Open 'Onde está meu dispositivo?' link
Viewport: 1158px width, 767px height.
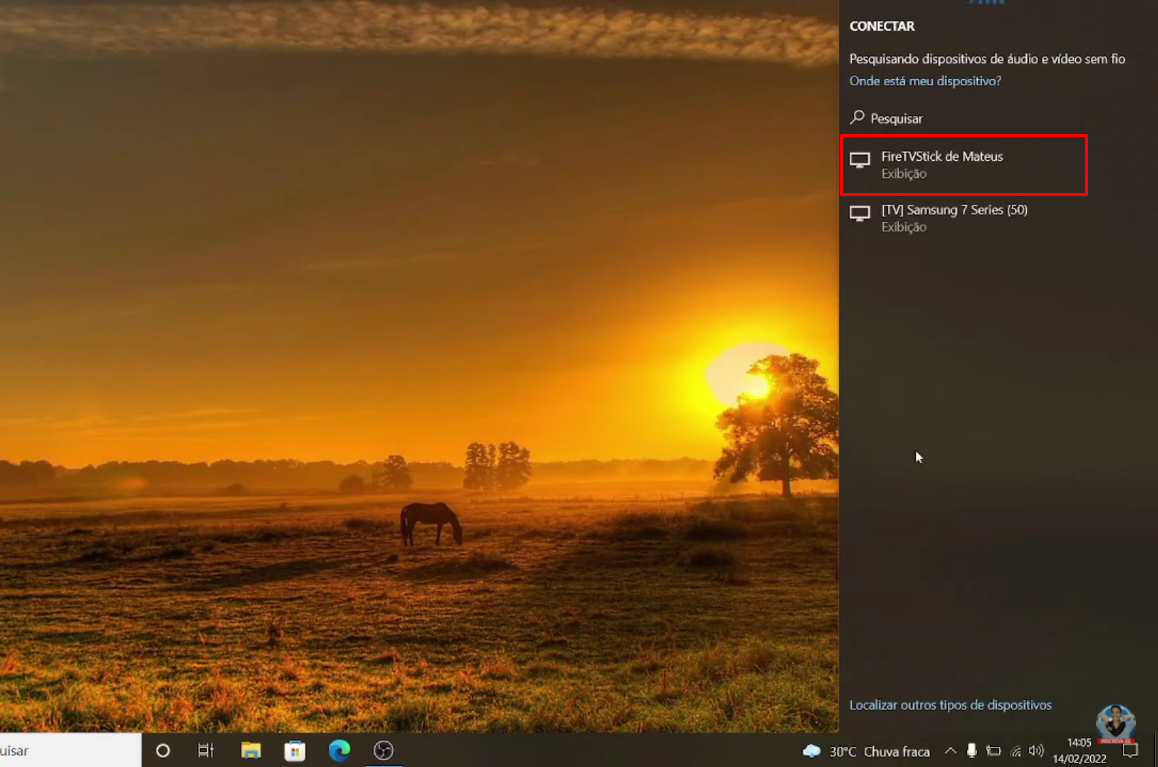[925, 81]
